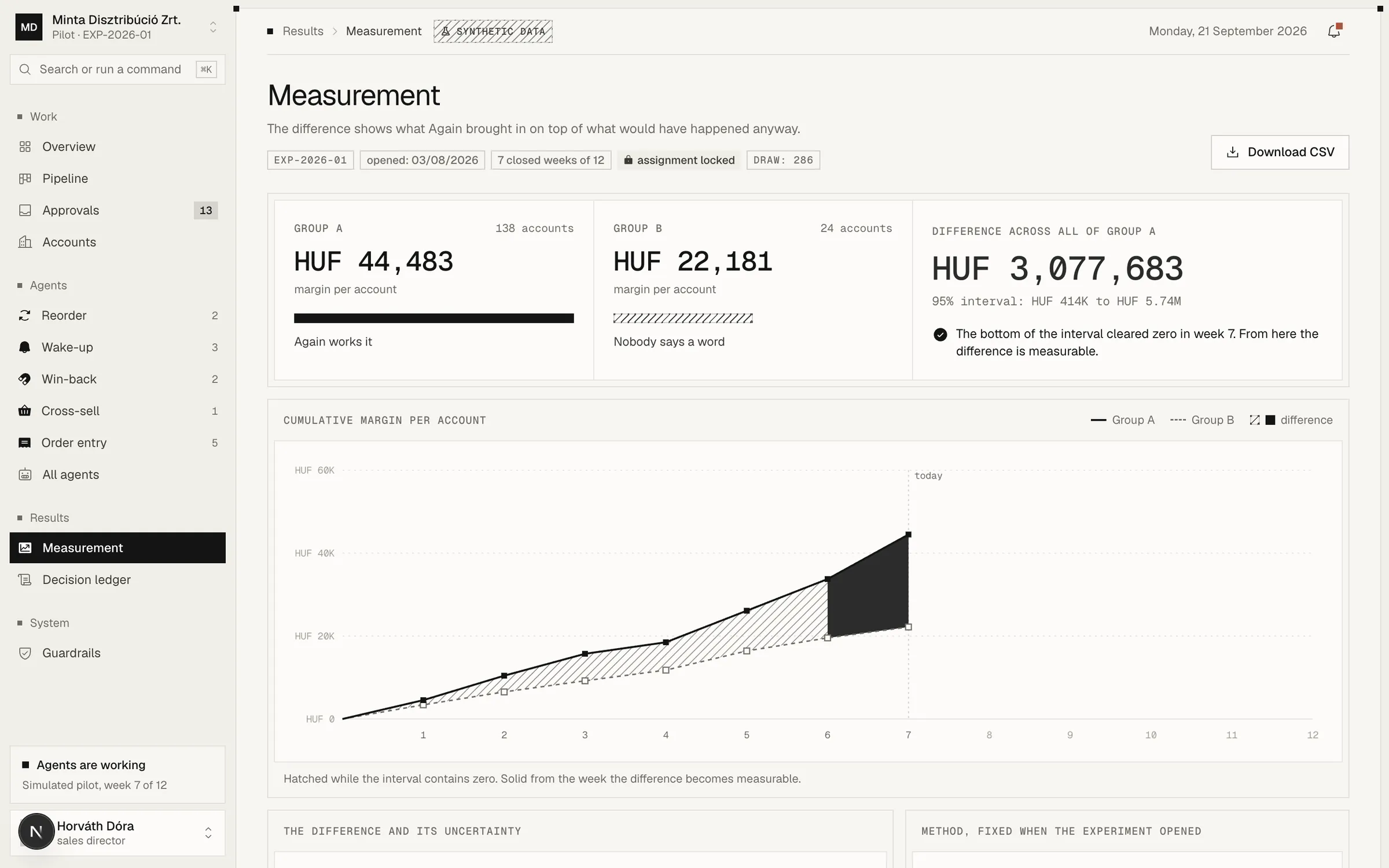The width and height of the screenshot is (1389, 868).
Task: Click the EXP-2026-01 tag
Action: (310, 160)
